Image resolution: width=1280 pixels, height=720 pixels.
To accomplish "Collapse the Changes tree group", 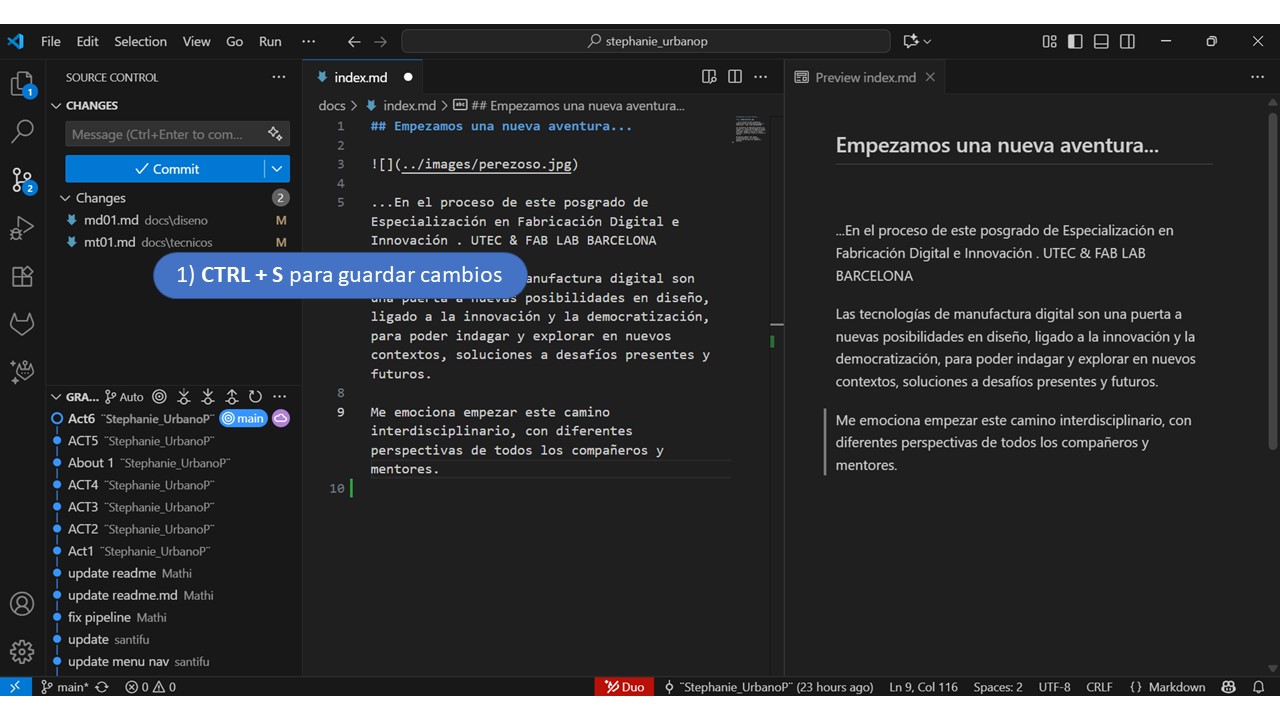I will (x=66, y=198).
